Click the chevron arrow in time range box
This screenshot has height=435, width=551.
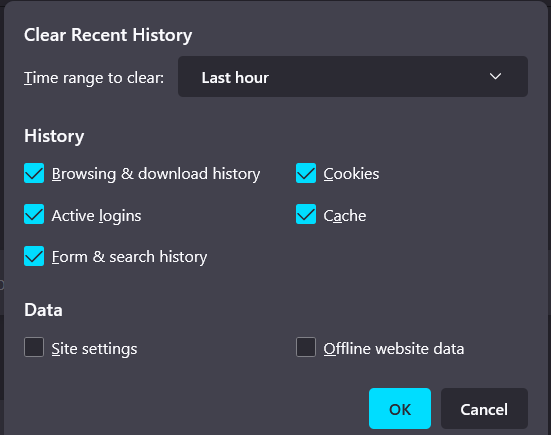pos(495,76)
